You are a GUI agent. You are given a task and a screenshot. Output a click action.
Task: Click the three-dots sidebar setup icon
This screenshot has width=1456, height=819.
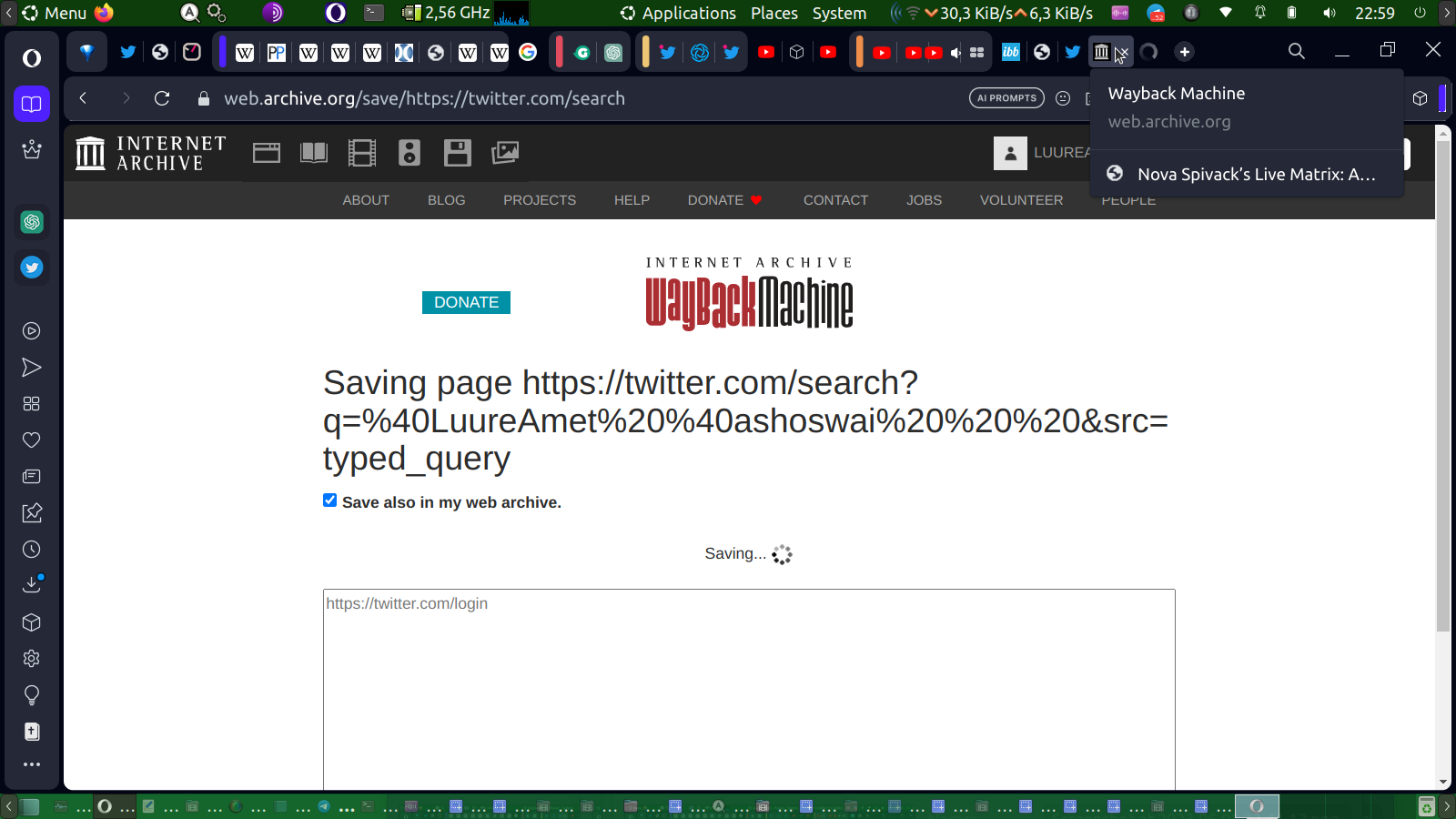[x=32, y=764]
